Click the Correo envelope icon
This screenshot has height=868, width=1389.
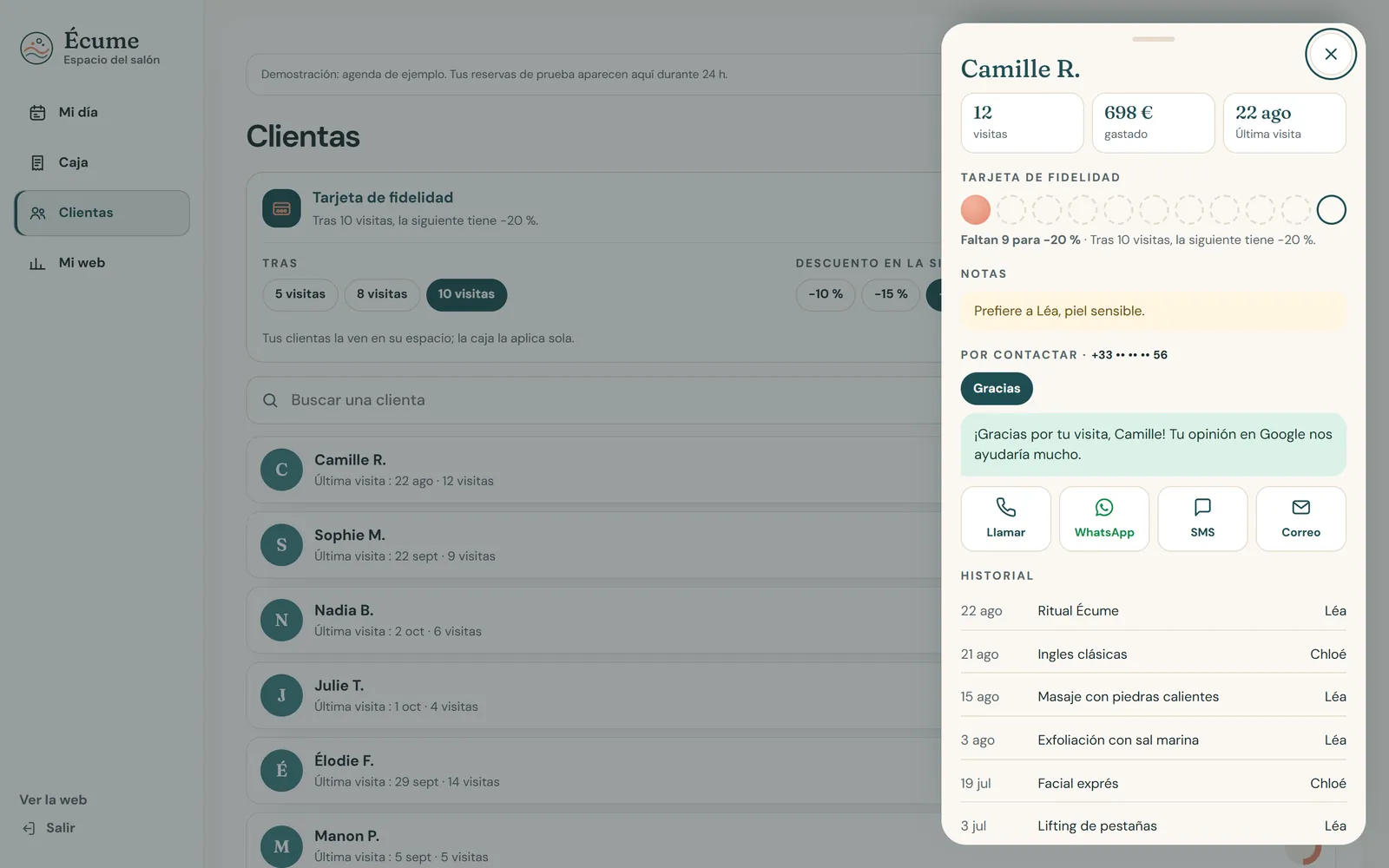pyautogui.click(x=1300, y=507)
